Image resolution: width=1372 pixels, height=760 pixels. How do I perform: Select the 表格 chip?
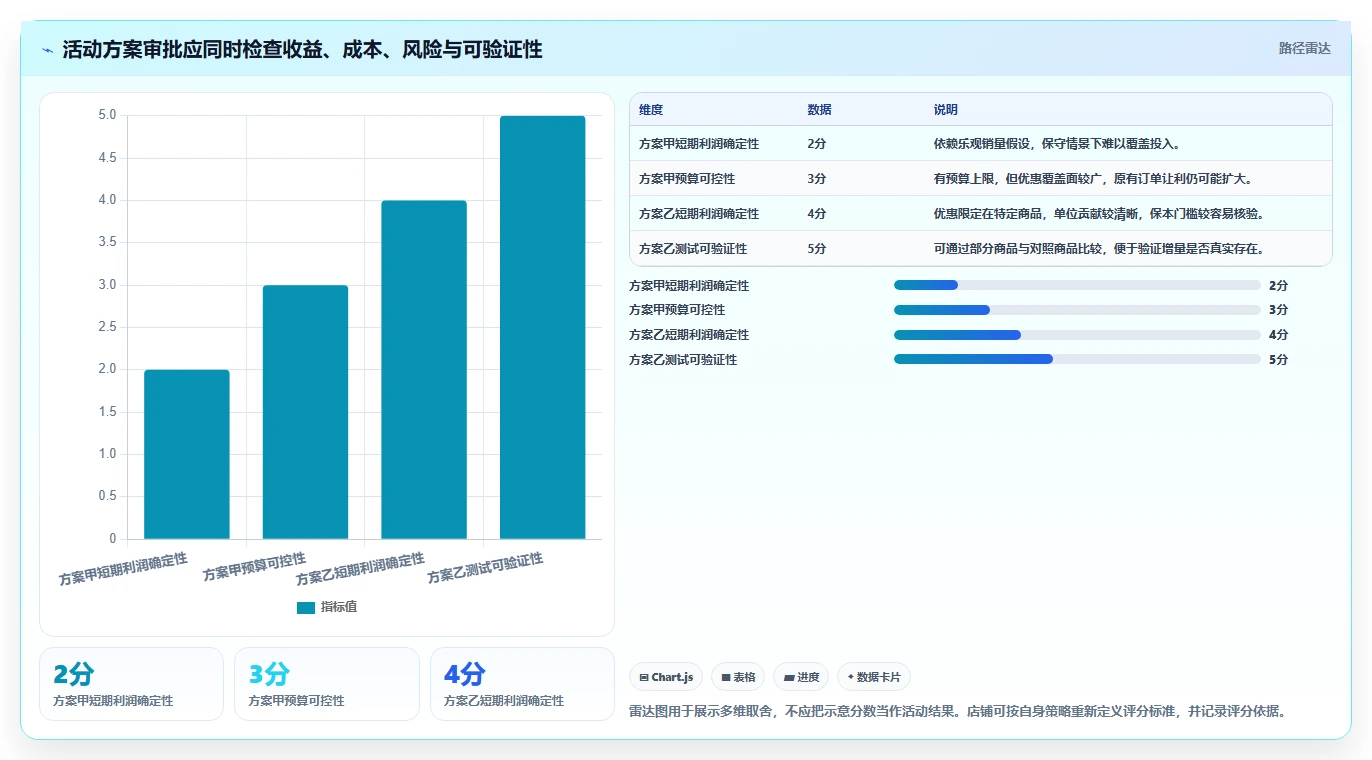[x=738, y=677]
